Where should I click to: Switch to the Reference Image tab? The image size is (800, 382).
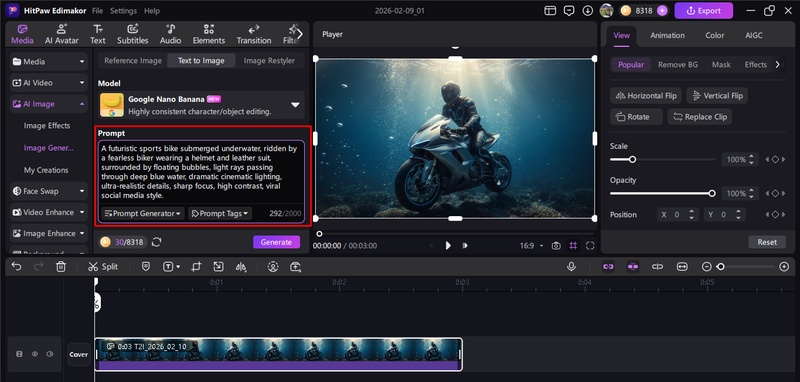pyautogui.click(x=133, y=61)
